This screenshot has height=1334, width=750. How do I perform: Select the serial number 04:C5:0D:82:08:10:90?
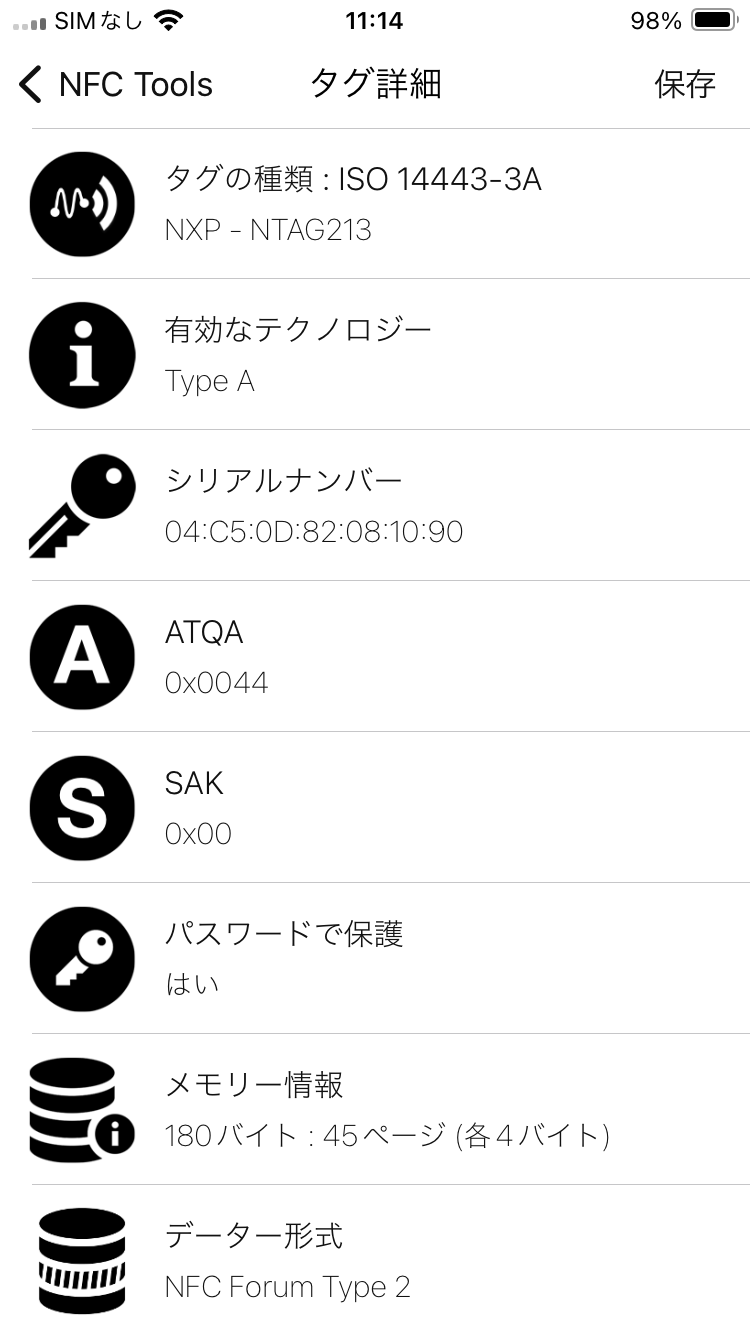click(314, 532)
